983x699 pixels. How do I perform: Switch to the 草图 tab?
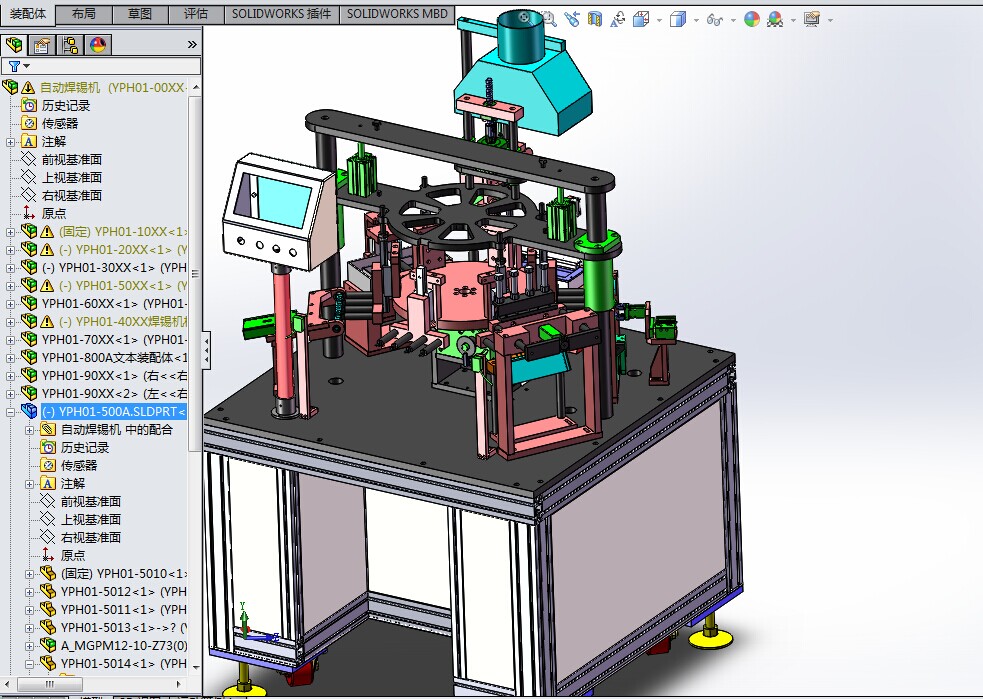[140, 14]
